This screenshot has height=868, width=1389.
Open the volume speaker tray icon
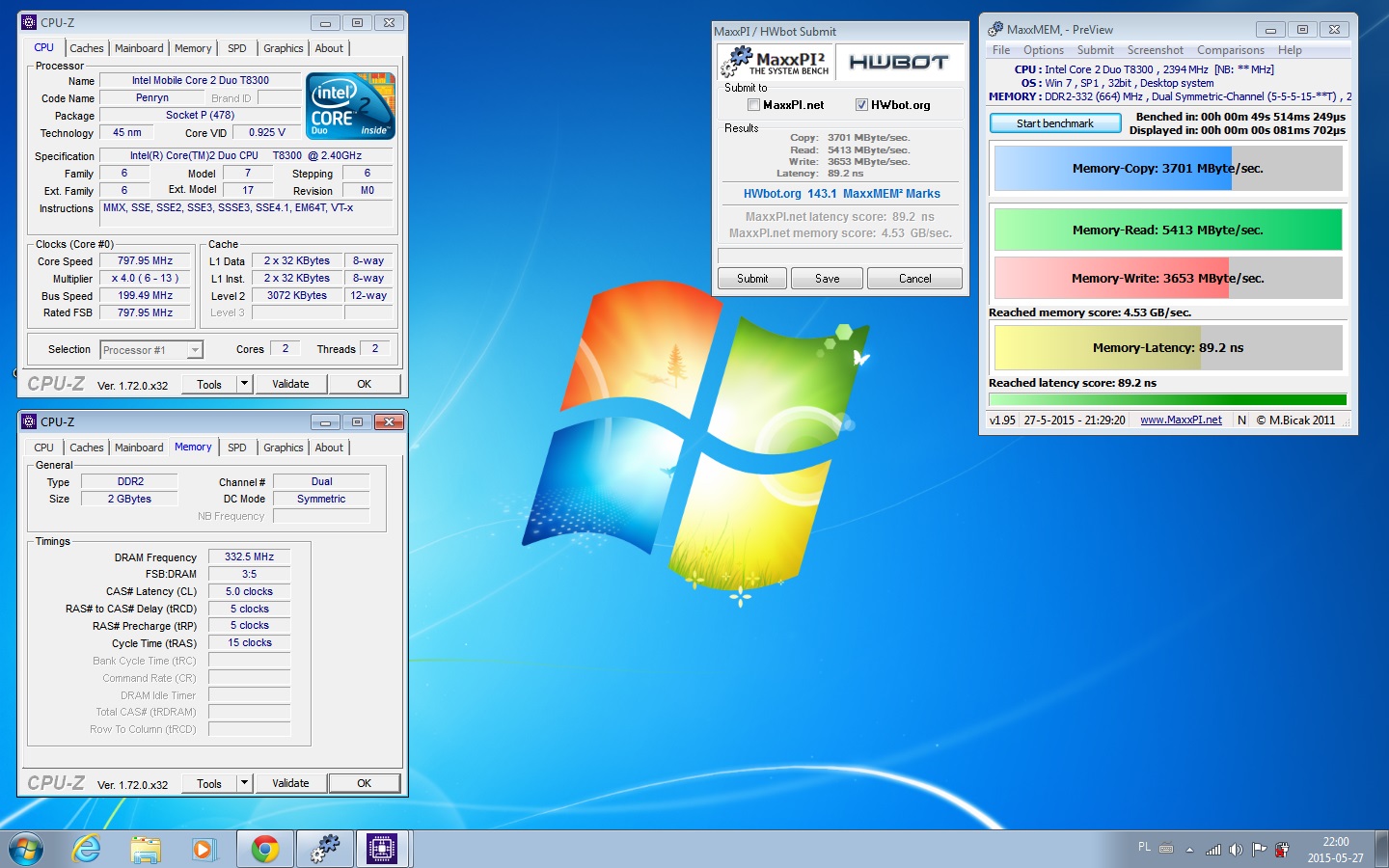pyautogui.click(x=1236, y=850)
